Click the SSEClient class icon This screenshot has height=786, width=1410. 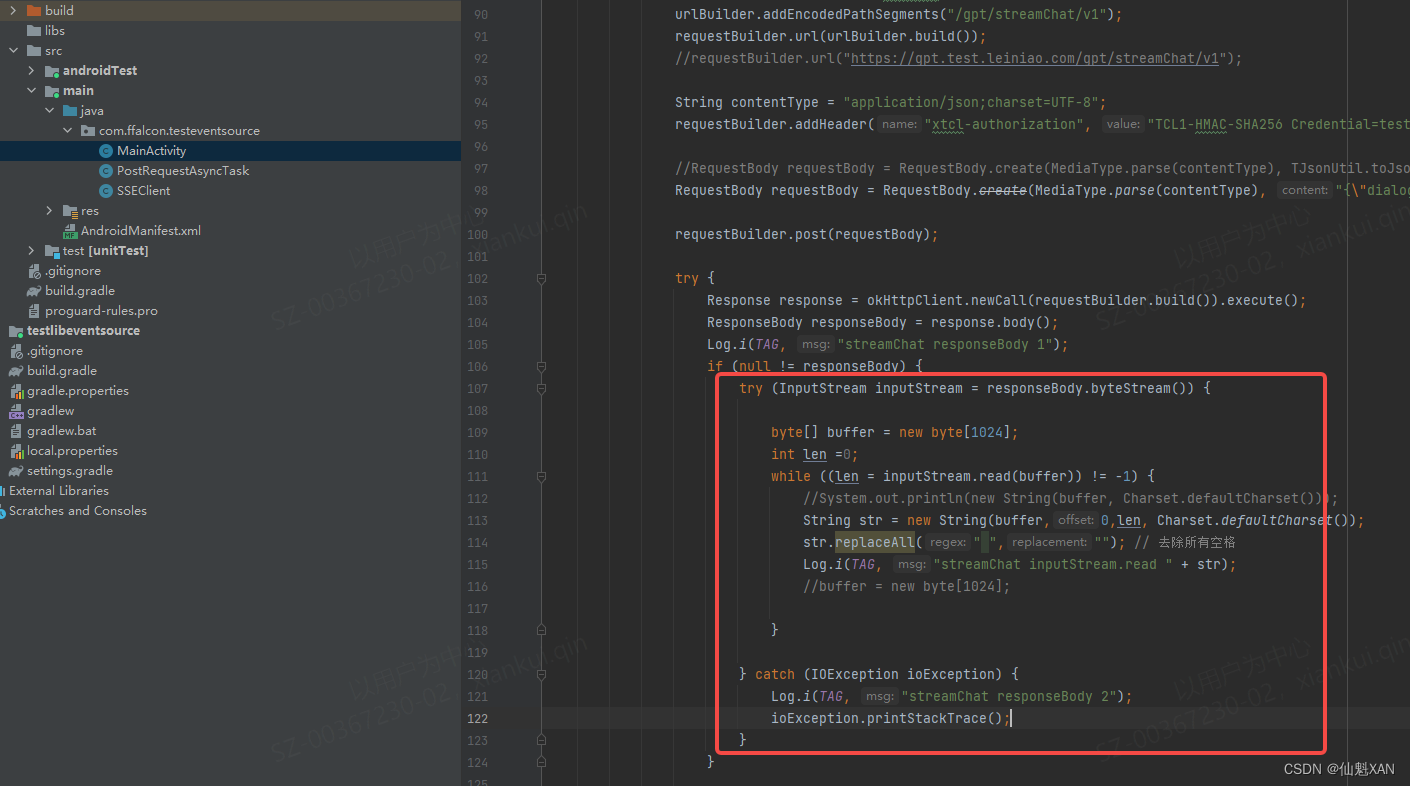[106, 191]
